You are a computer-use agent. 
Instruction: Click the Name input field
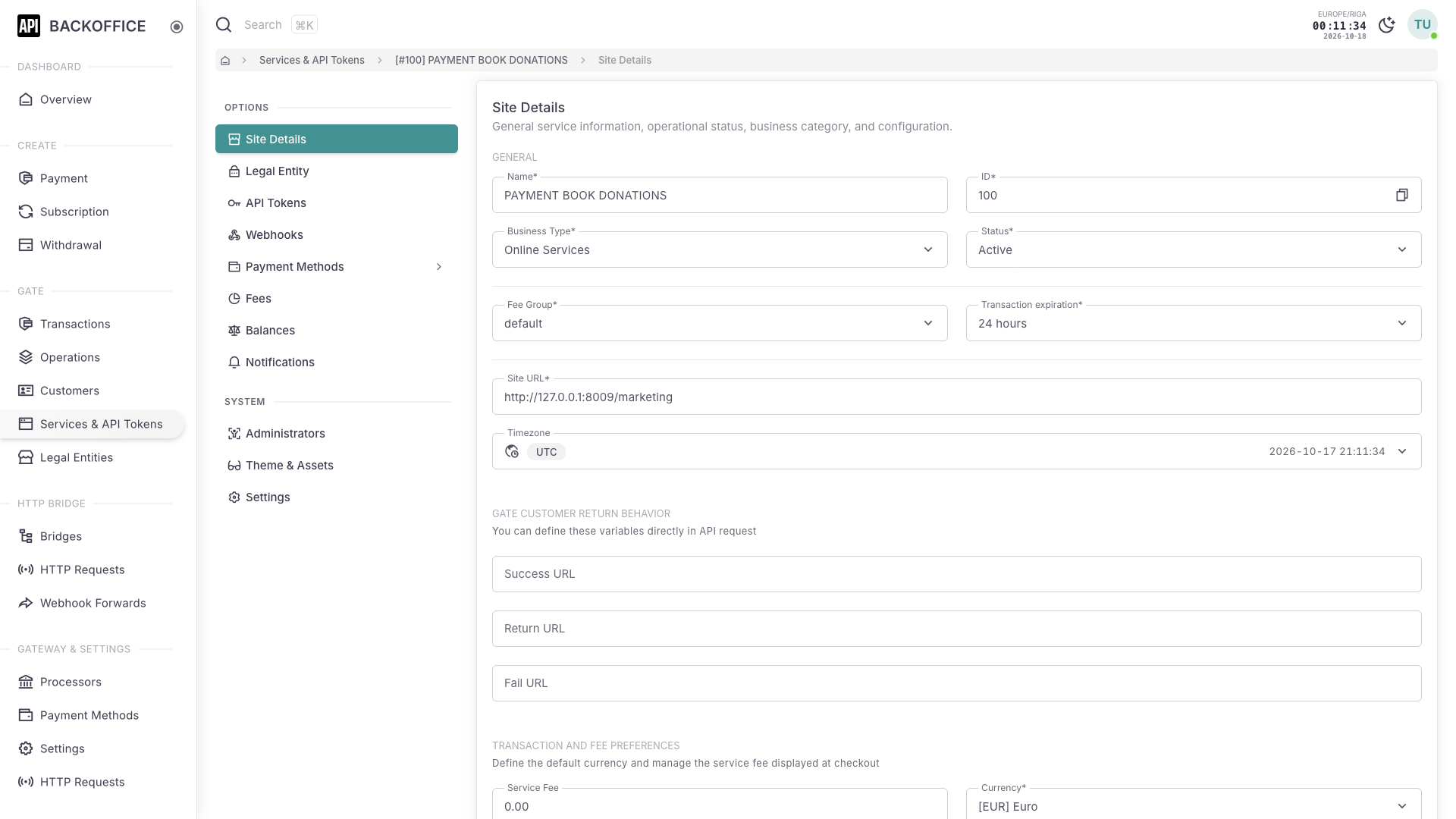720,195
